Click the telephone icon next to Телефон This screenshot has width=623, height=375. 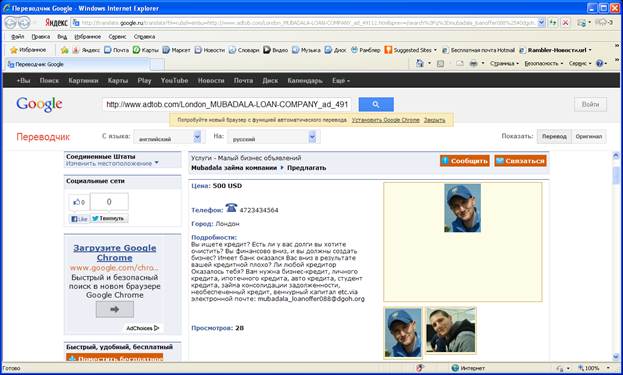[231, 208]
